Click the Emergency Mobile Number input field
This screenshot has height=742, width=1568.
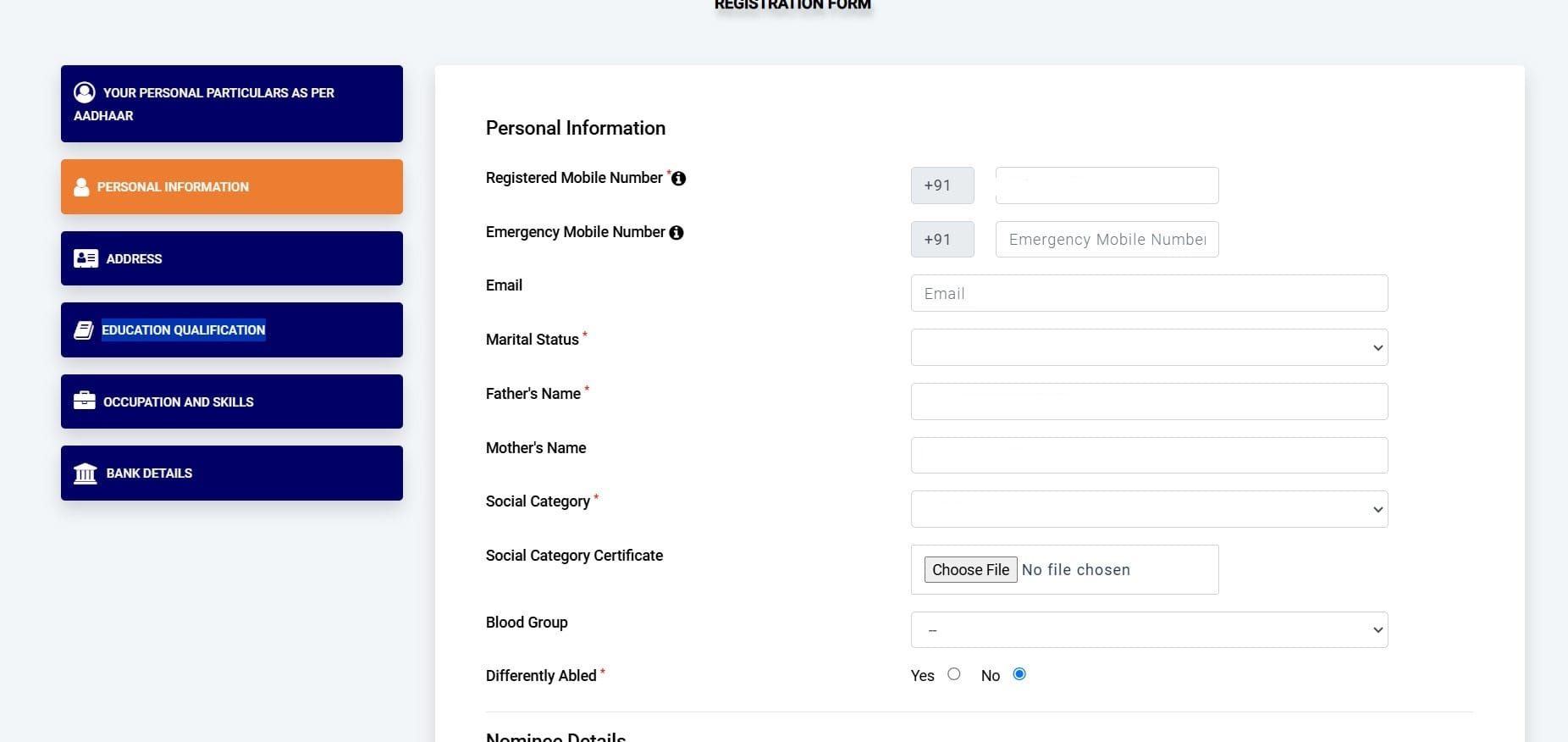(1106, 239)
